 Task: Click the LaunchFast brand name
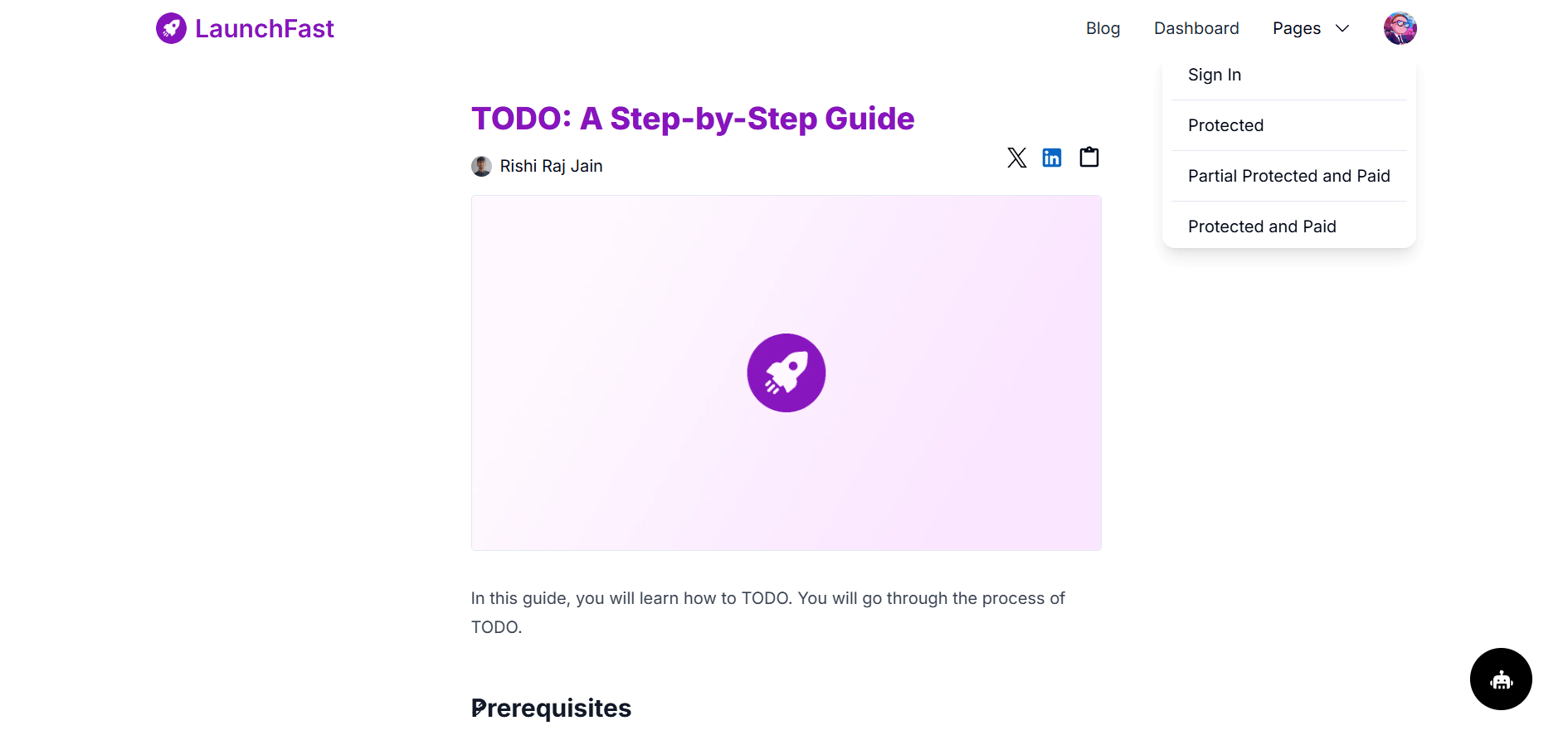point(265,28)
